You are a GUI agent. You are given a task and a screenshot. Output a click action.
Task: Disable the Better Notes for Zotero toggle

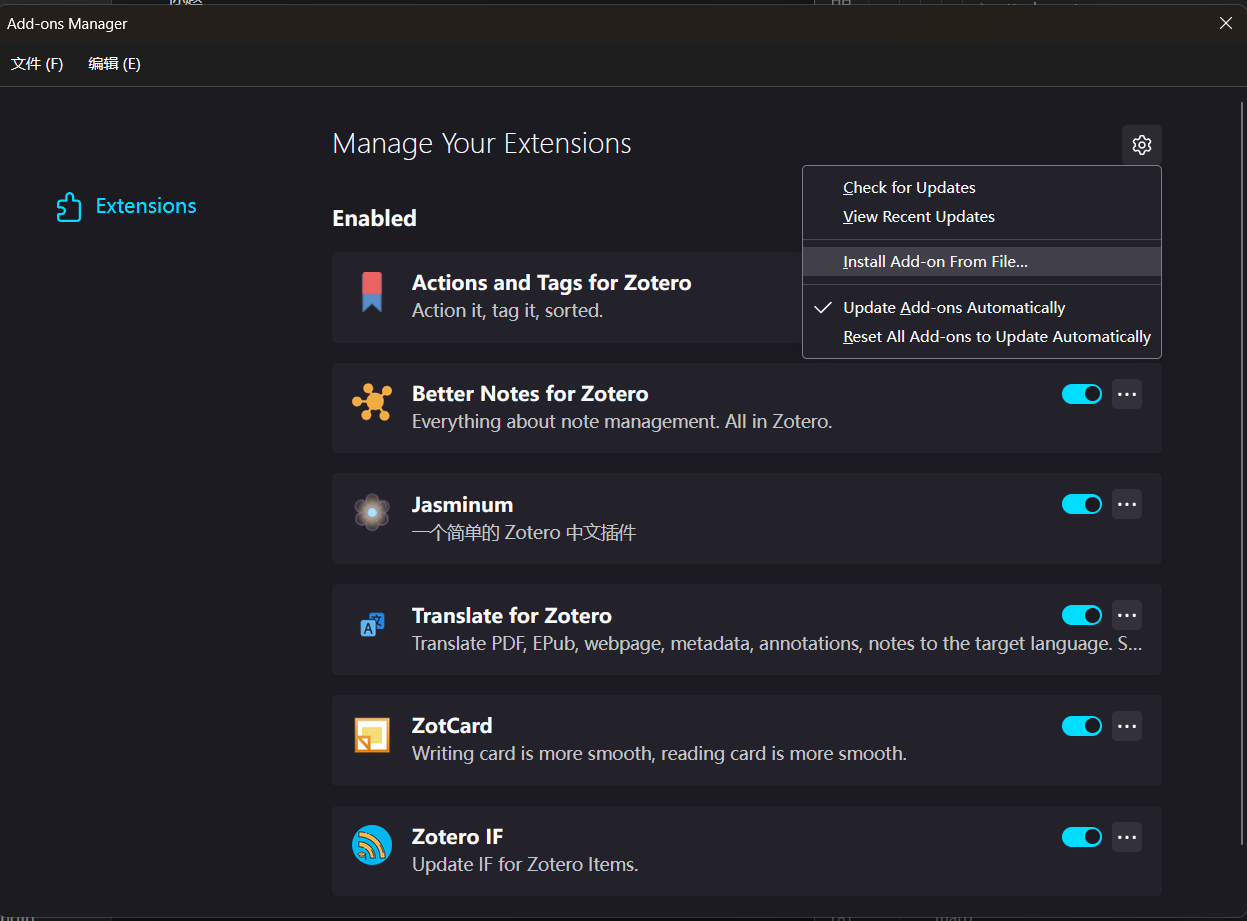coord(1081,394)
